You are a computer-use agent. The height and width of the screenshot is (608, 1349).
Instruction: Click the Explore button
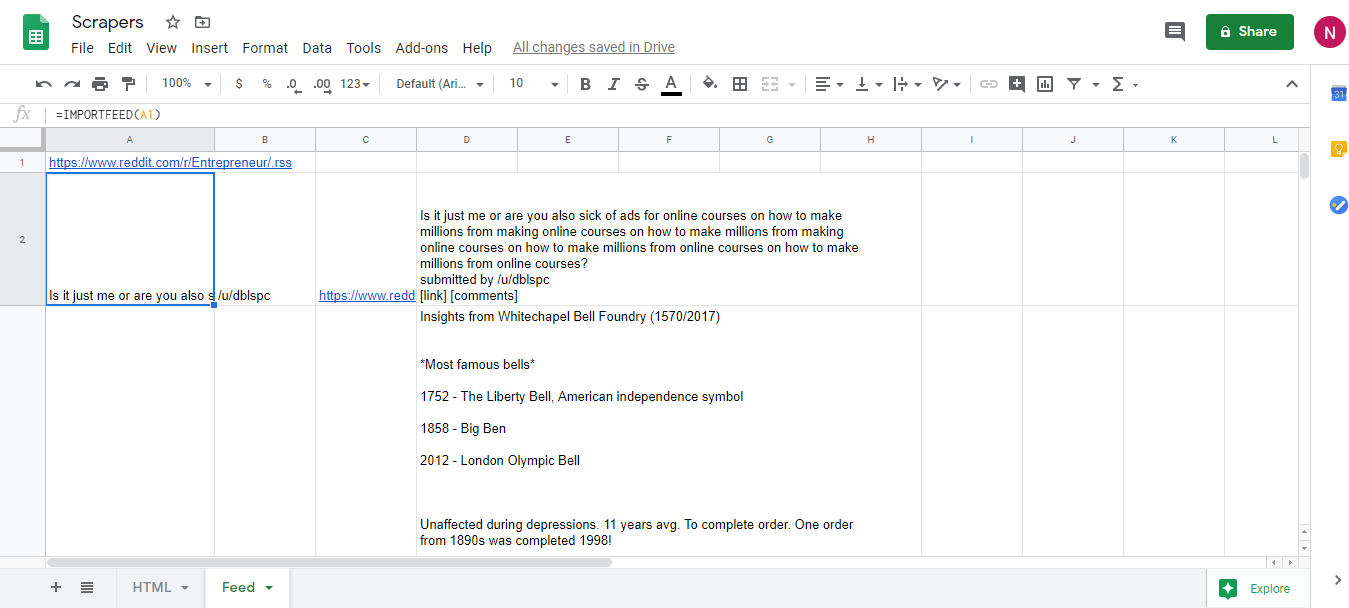[x=1257, y=589]
